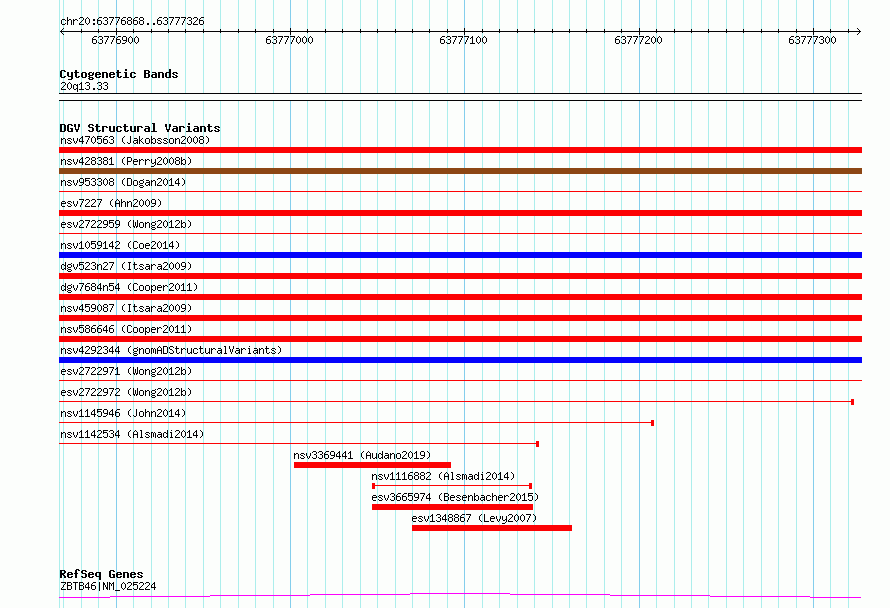
Task: Click the red bar under dgv7684n54
Action: point(460,297)
